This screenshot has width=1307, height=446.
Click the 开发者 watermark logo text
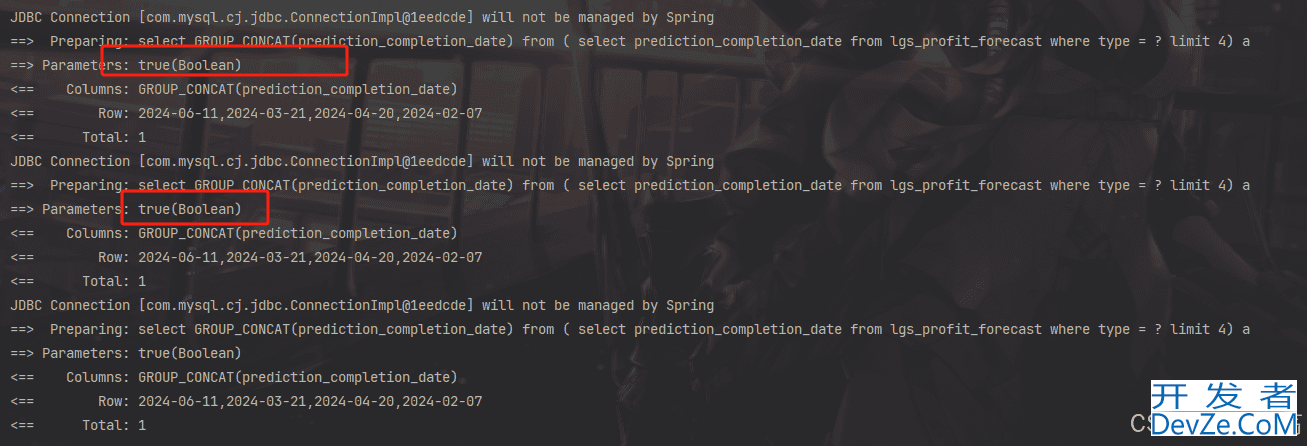tap(1225, 395)
